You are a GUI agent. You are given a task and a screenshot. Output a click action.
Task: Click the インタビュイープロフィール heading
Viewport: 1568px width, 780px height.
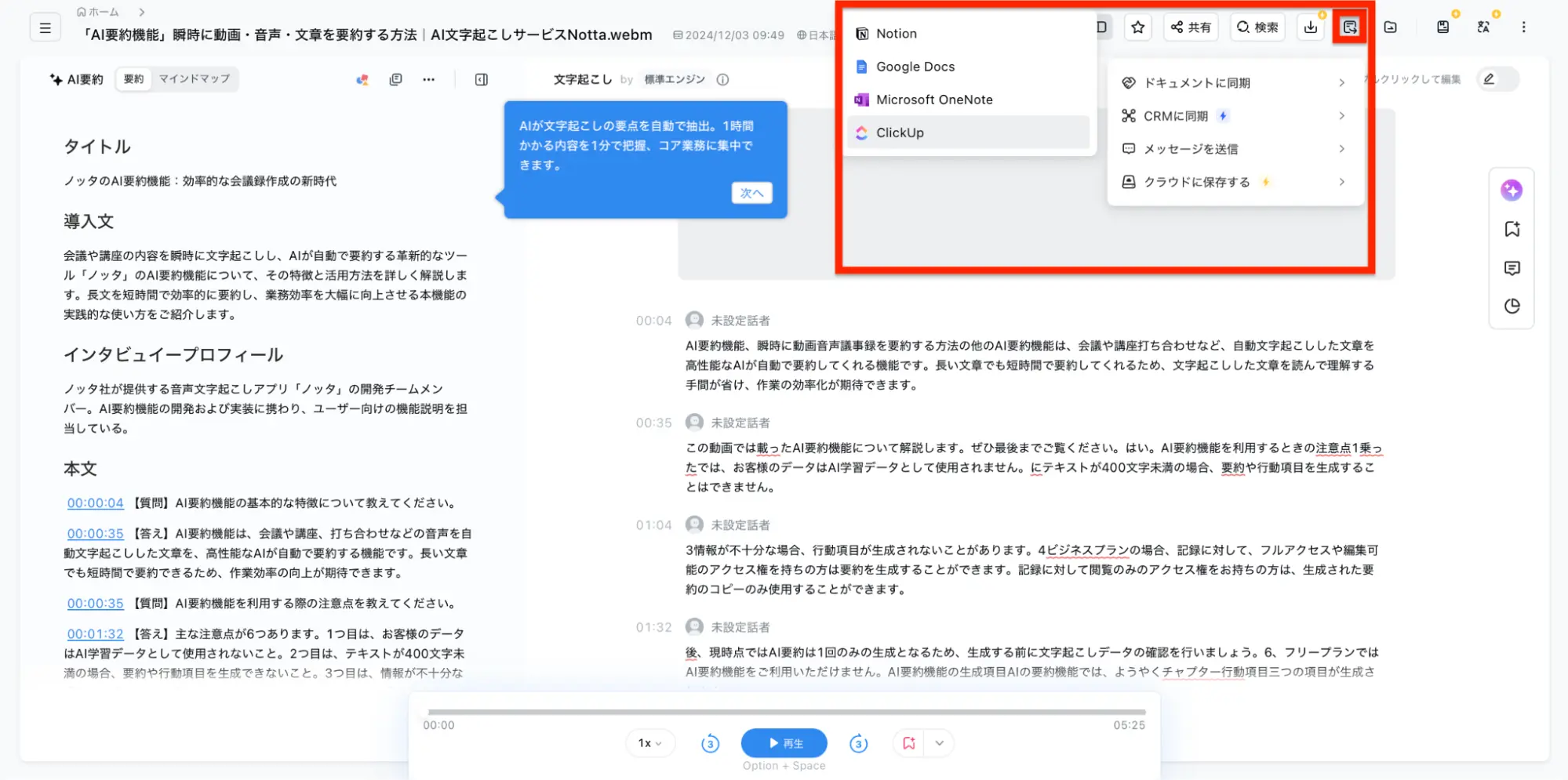[x=173, y=355]
